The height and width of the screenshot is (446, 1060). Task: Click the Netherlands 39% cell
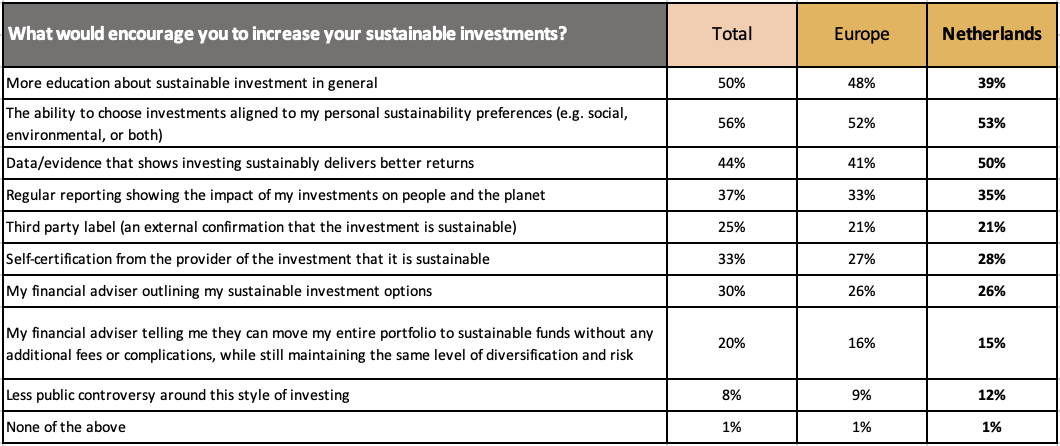(x=991, y=83)
